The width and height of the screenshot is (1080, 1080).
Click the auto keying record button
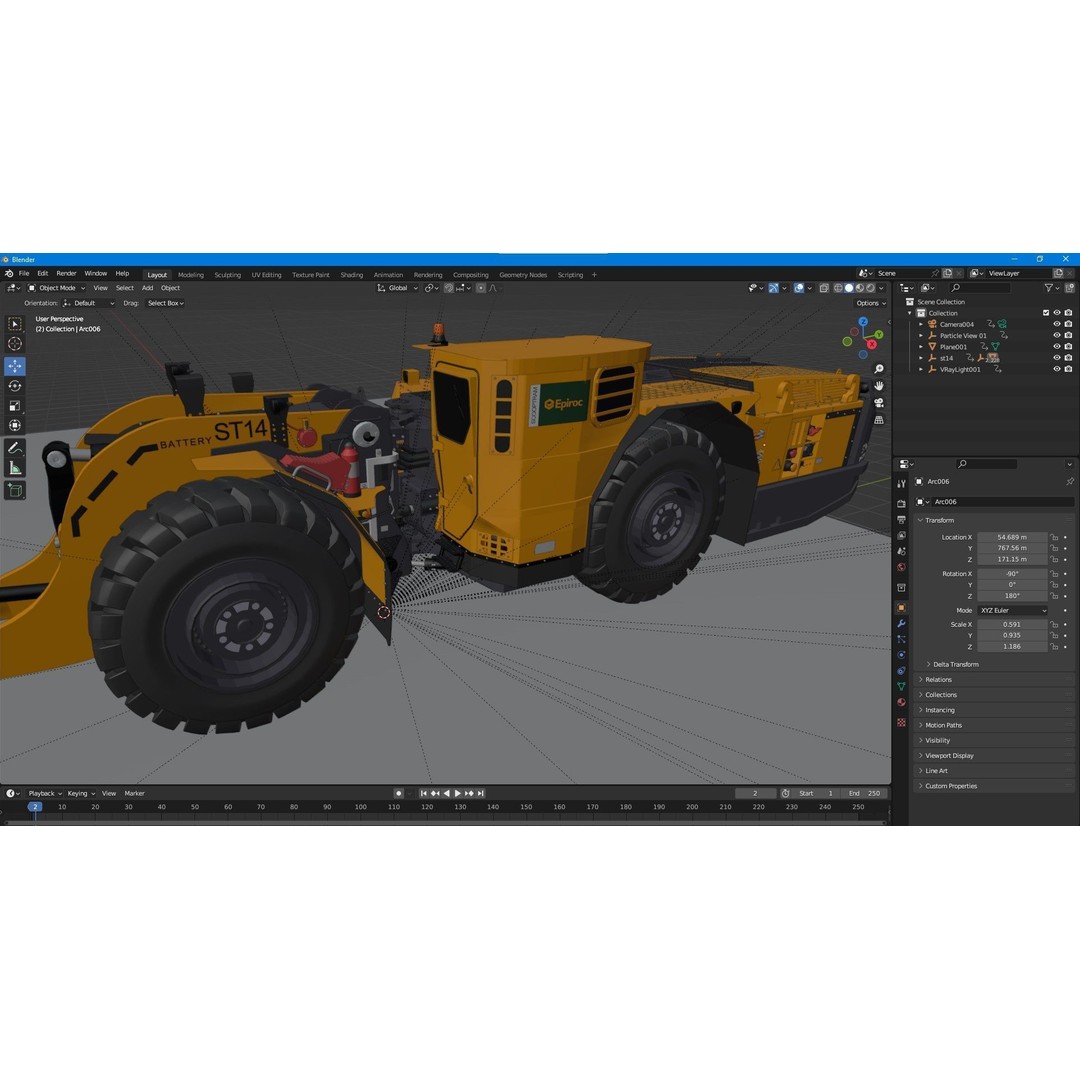(398, 793)
